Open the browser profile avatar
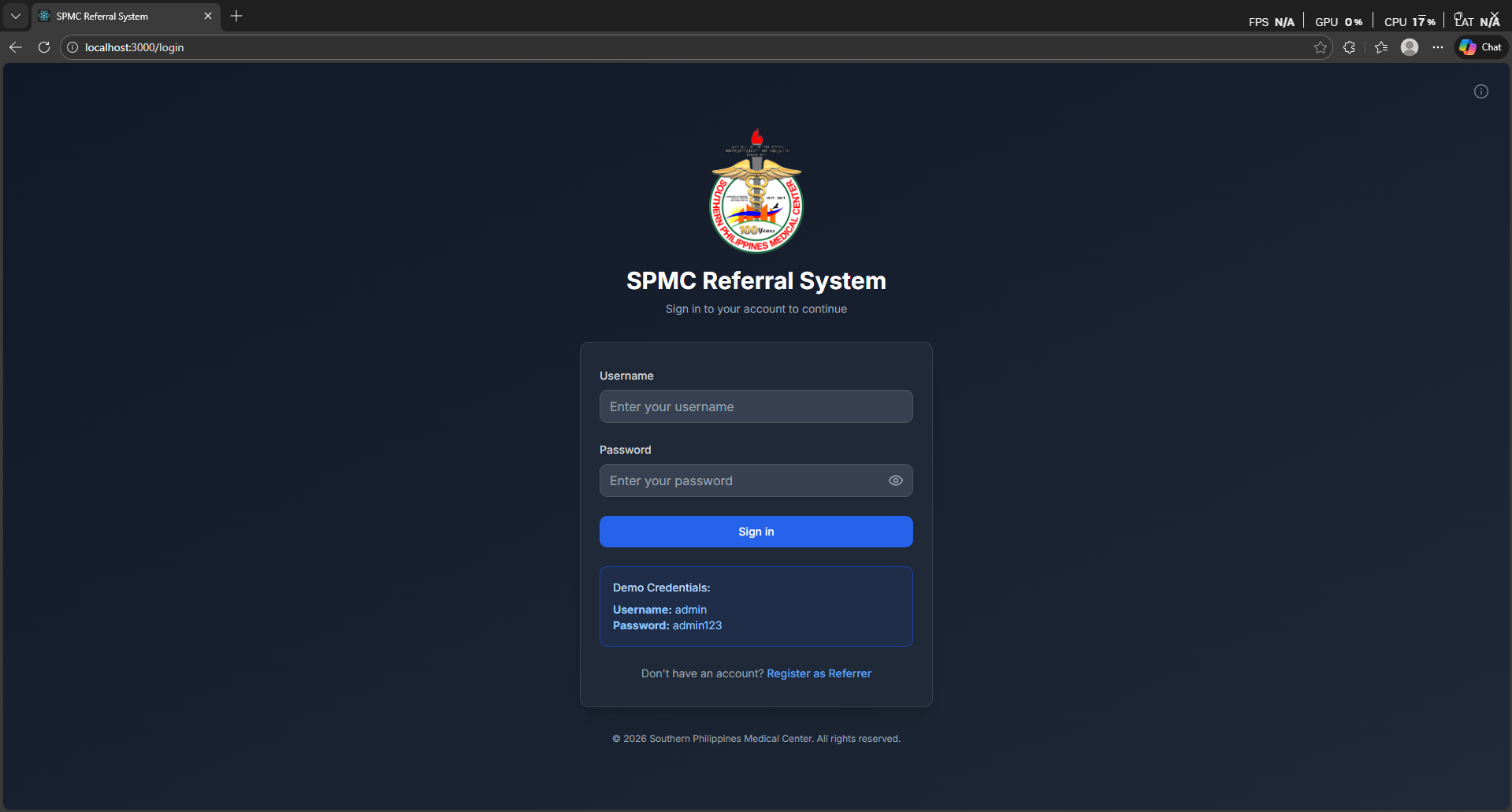This screenshot has height=812, width=1512. 1410,47
